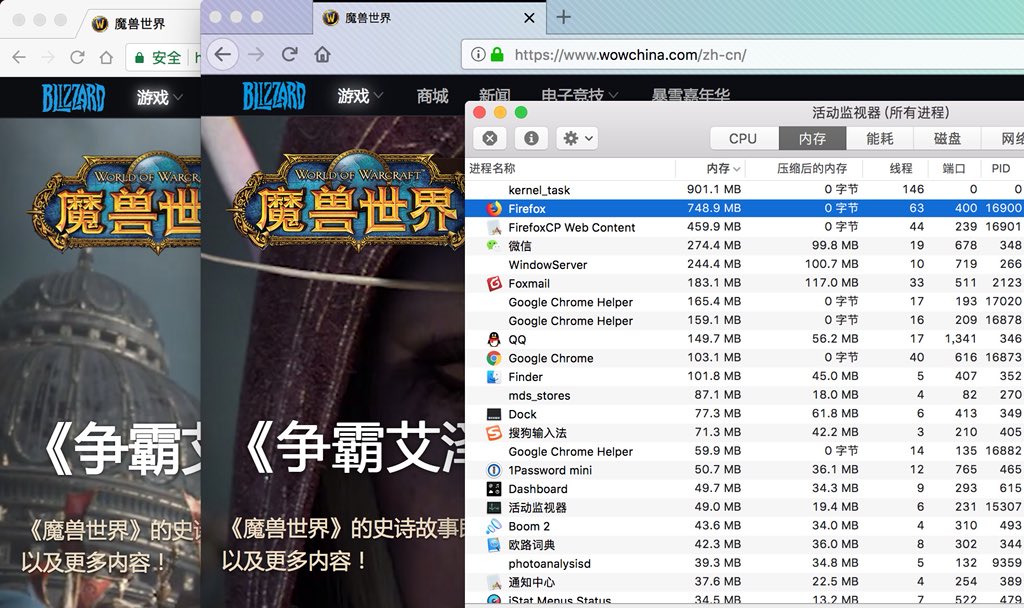Go to the Firefox home page icon
The width and height of the screenshot is (1024, 608).
click(x=322, y=54)
